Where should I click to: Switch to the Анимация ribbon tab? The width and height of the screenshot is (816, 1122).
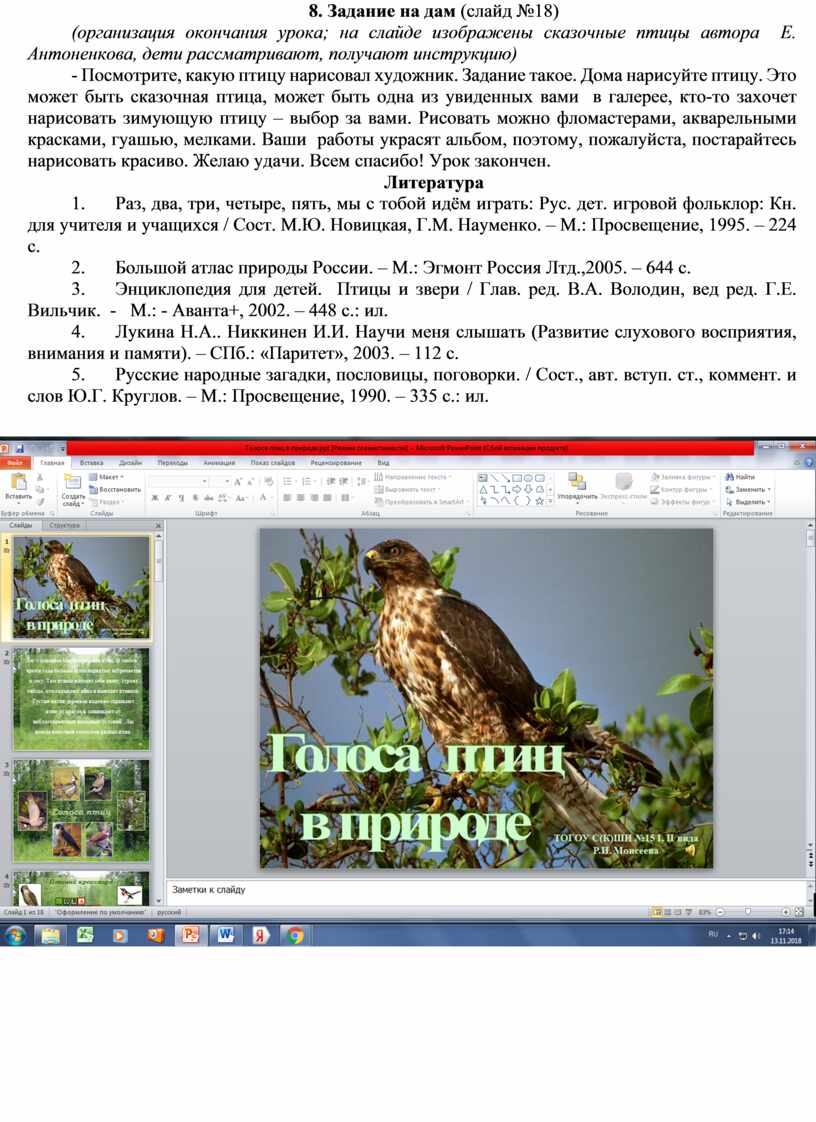[x=218, y=463]
